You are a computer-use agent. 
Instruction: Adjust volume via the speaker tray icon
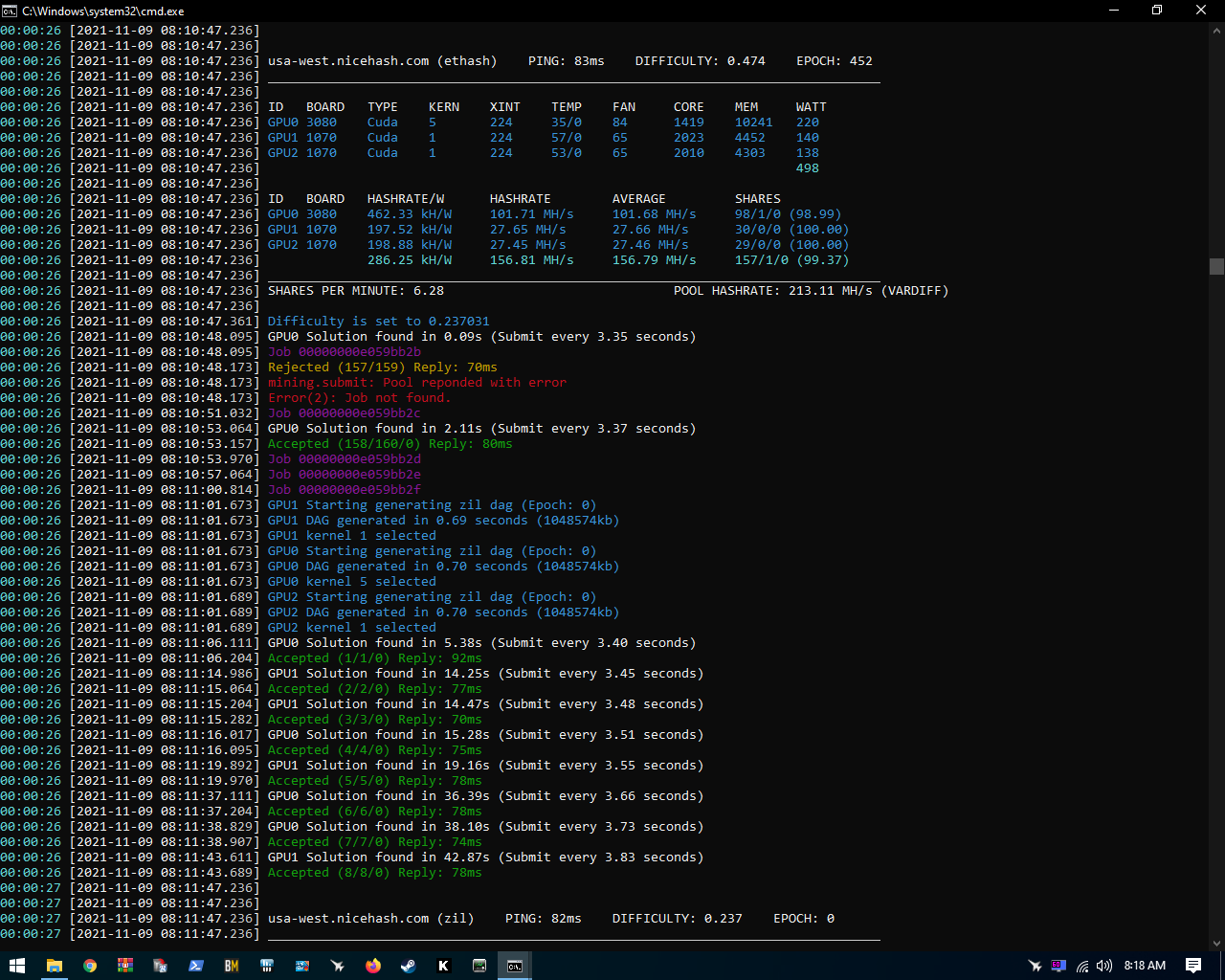click(x=1104, y=967)
